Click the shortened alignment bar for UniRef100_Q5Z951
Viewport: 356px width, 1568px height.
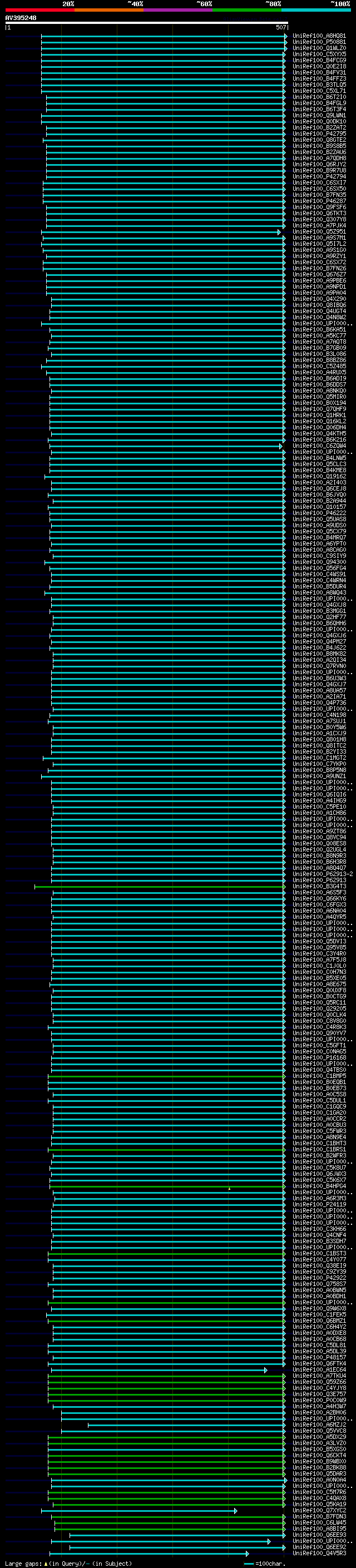pyautogui.click(x=161, y=232)
